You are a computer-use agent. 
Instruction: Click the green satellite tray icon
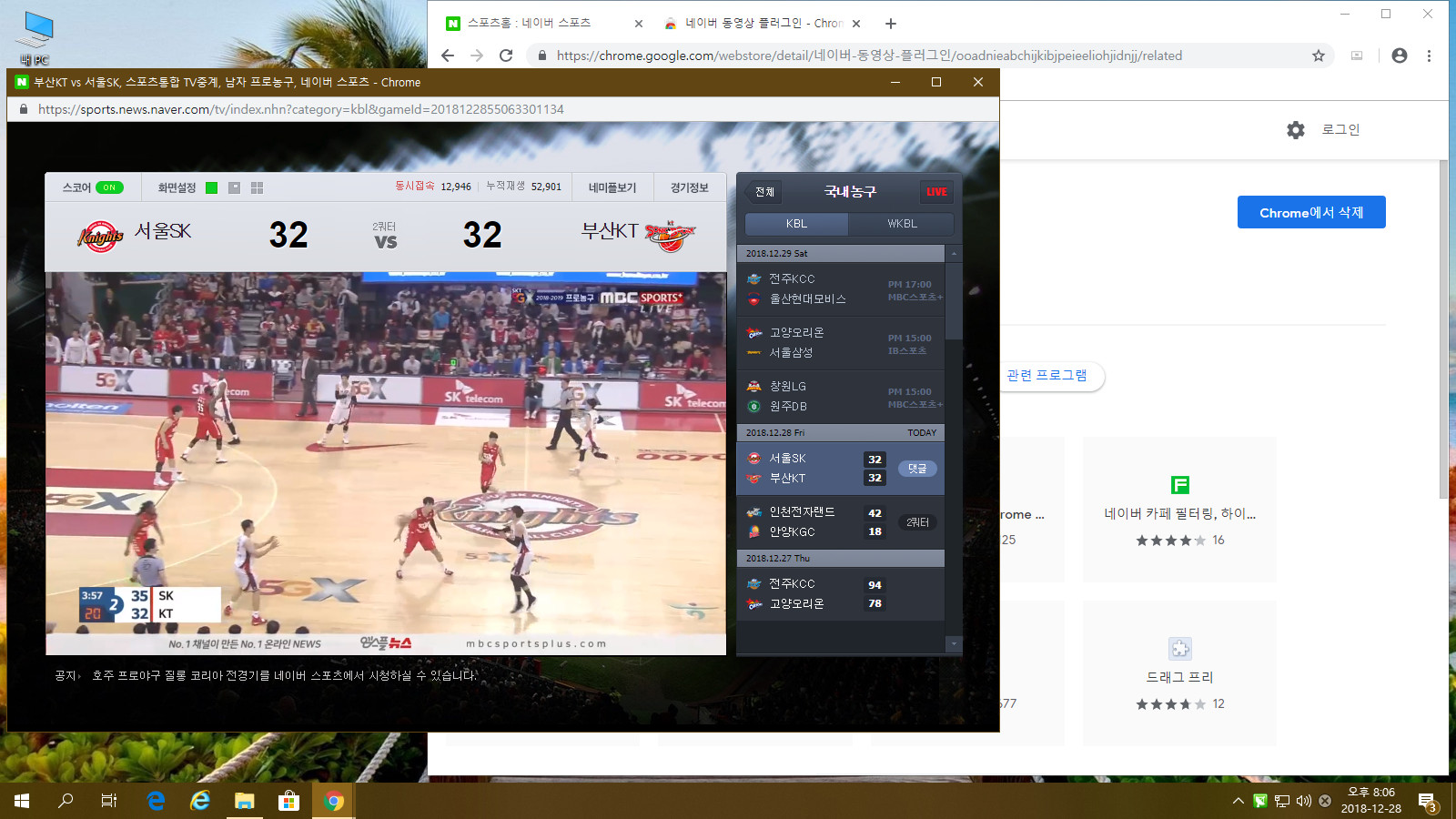[1260, 801]
